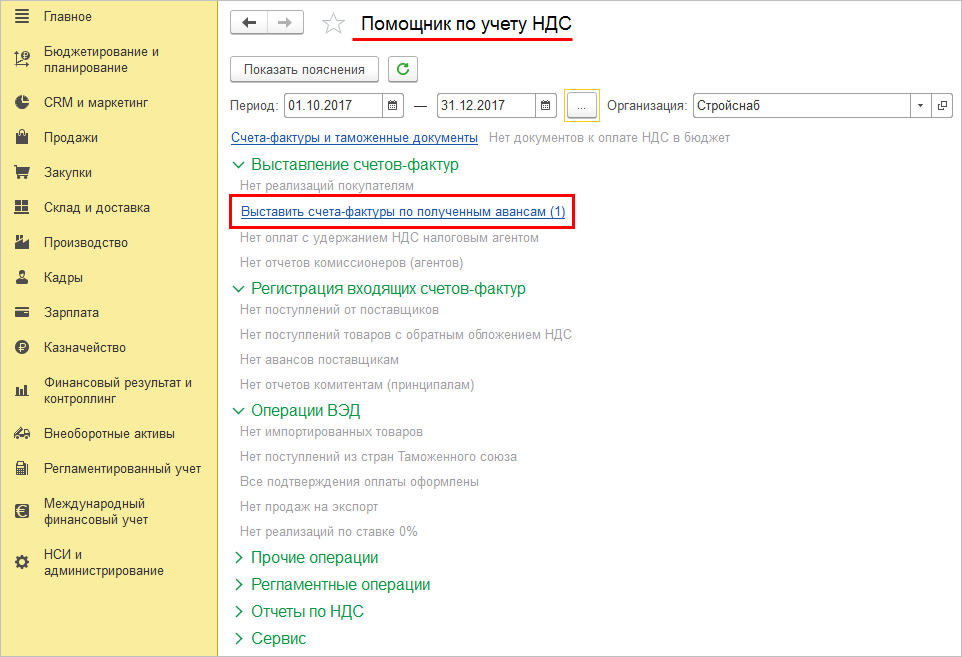
Task: Open Выставить счета-фактуры по полученным авансам link
Action: [403, 212]
